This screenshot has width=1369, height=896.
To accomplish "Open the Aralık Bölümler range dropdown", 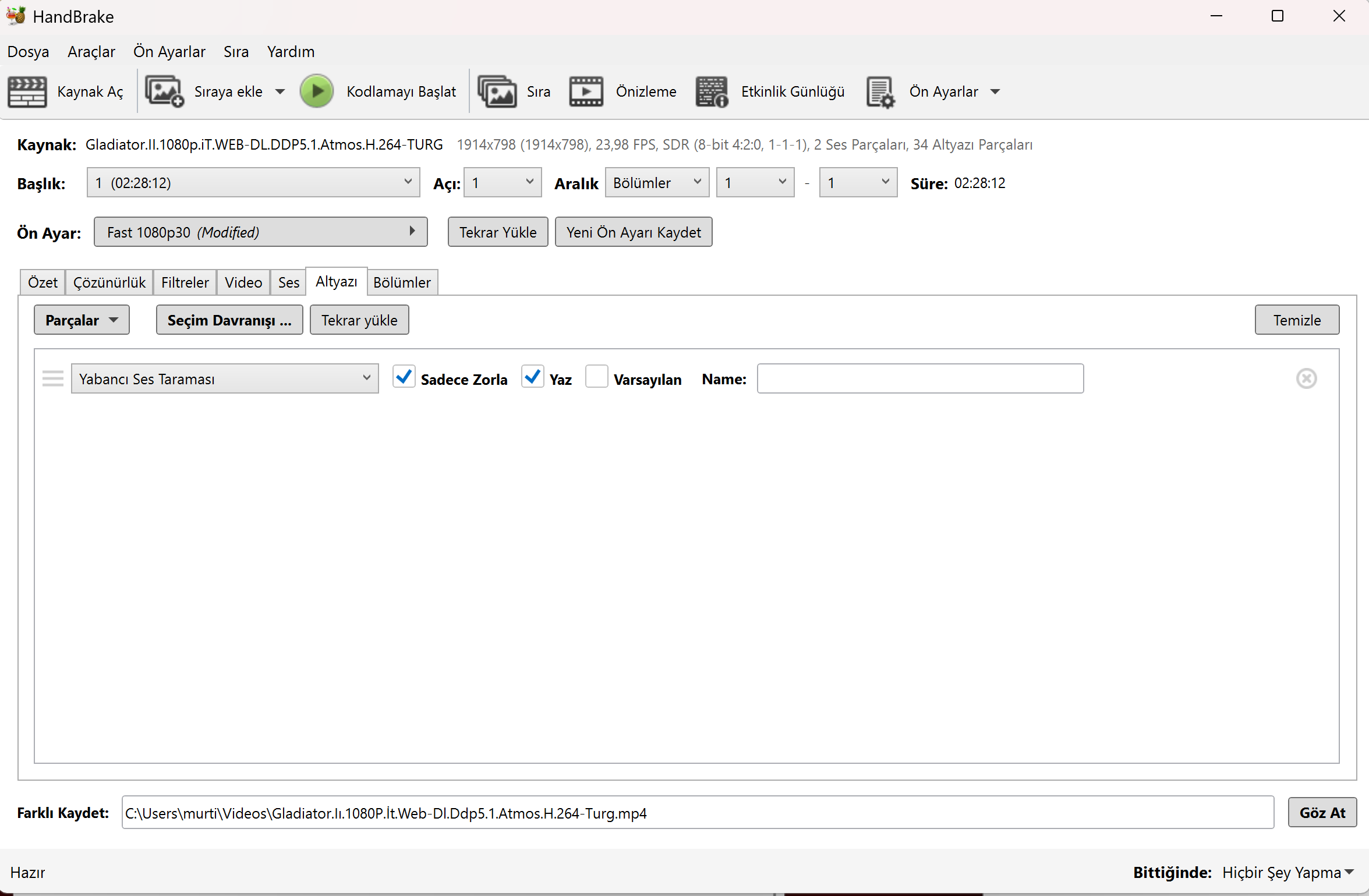I will [x=657, y=183].
